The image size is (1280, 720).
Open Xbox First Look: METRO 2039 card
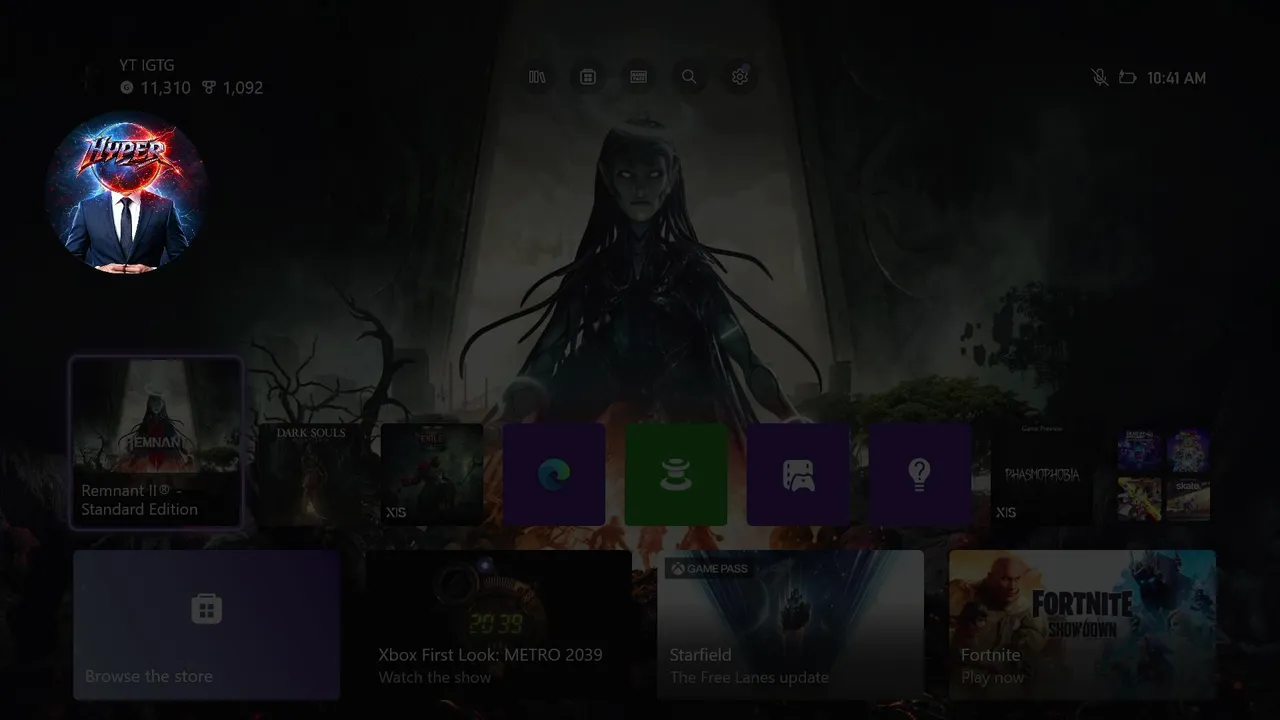coord(499,625)
